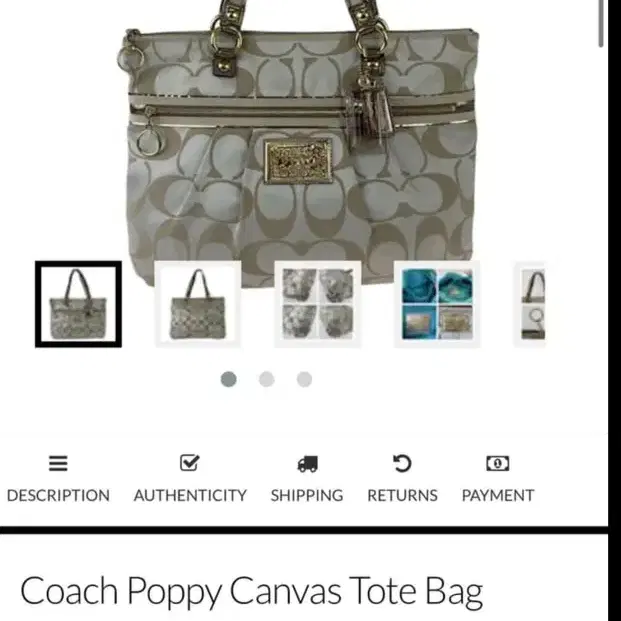
Task: View the teal interior lining thumbnail
Action: (437, 304)
